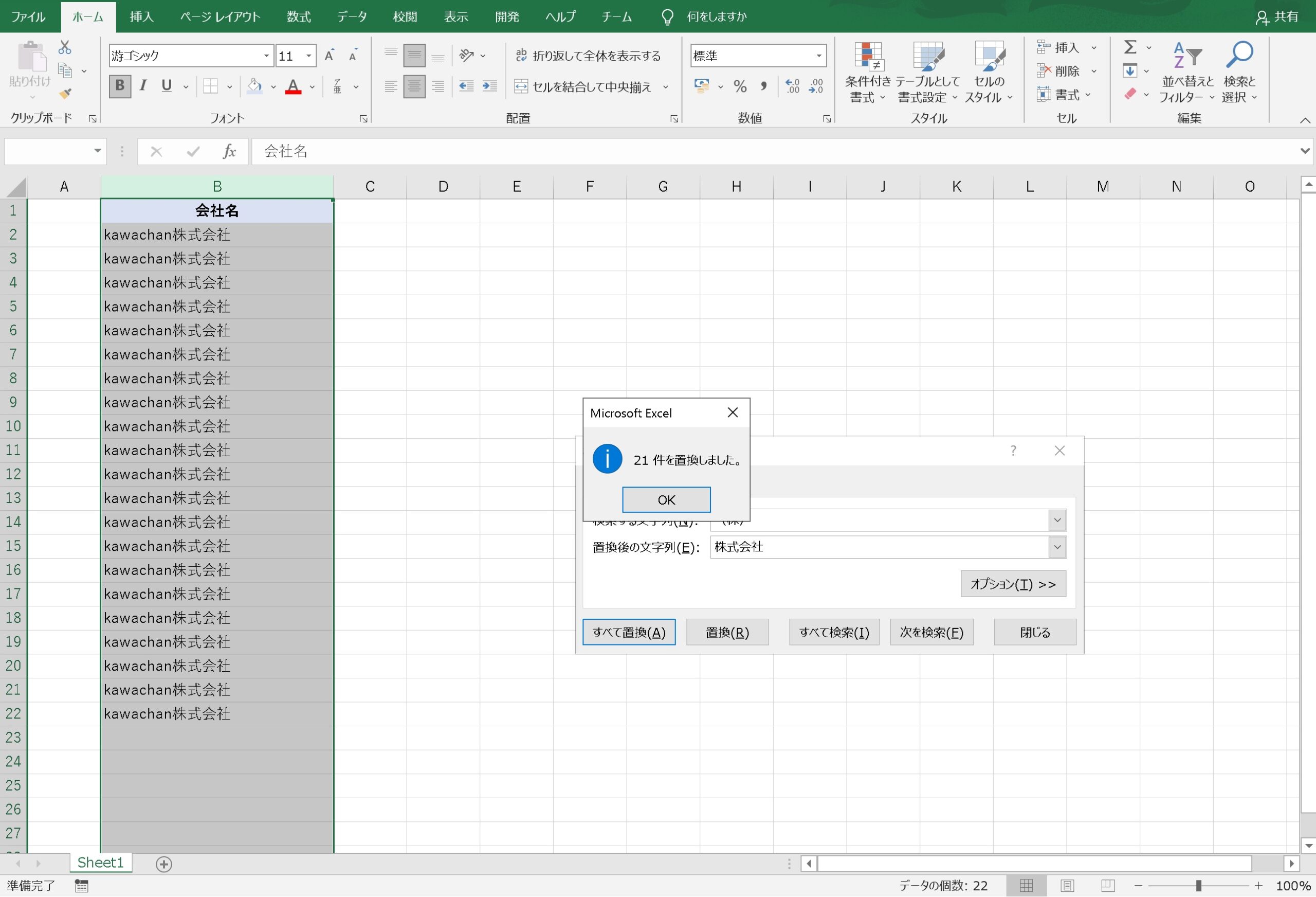Open テーブルとして書式設定 table format
This screenshot has height=897, width=1316.
[928, 73]
